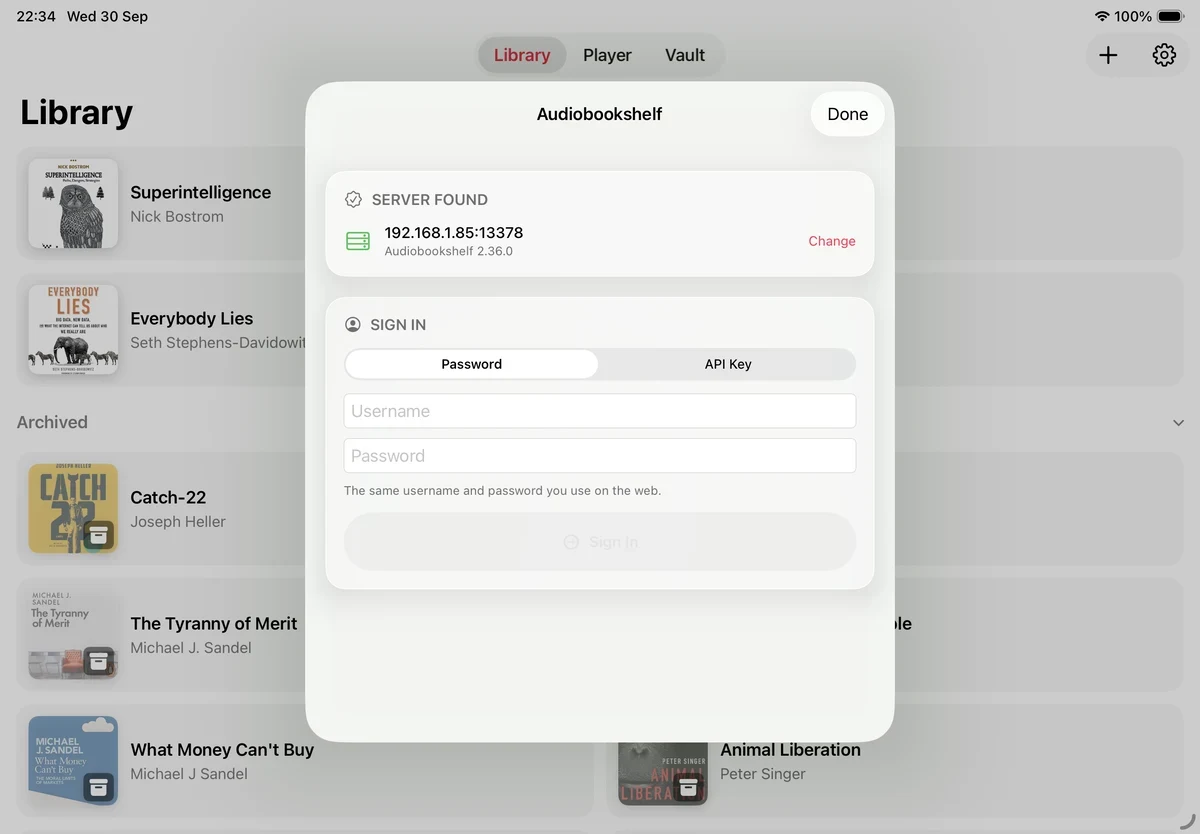Dismiss the Audiobookshelf dialog with Done
This screenshot has width=1200, height=834.
click(x=848, y=114)
